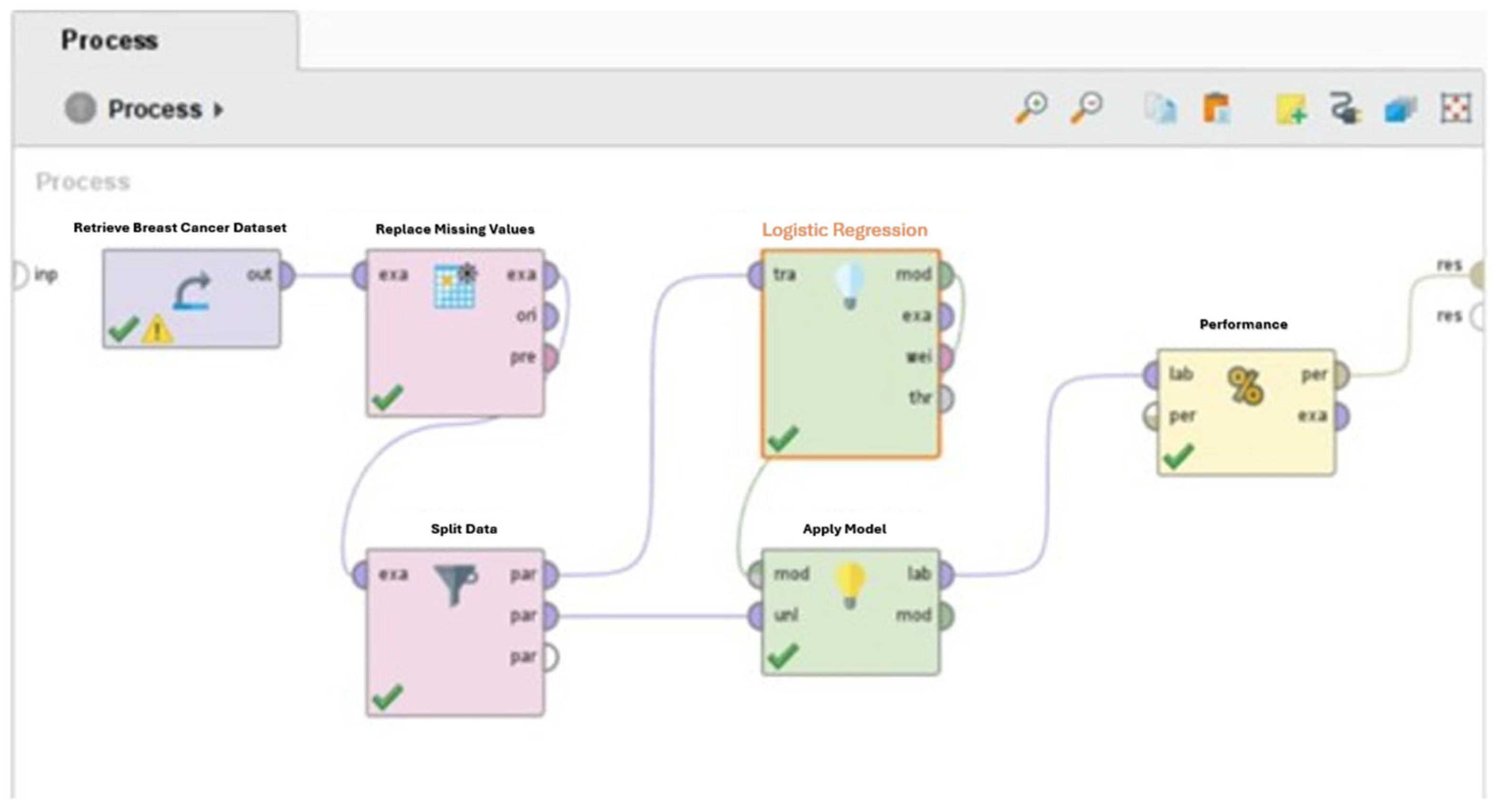Select the Process tab
This screenshot has width=1499, height=812.
coord(109,40)
